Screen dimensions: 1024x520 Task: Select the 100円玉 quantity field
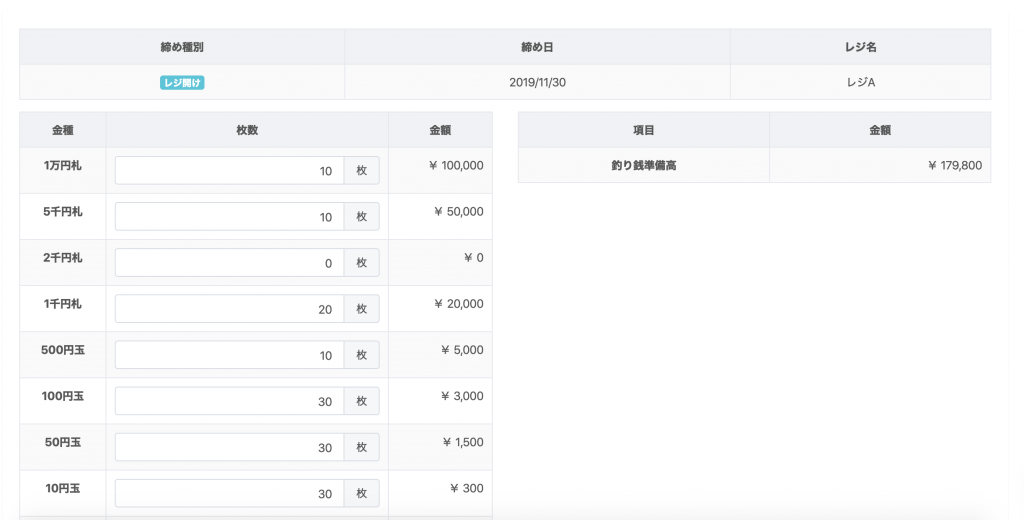pos(230,401)
